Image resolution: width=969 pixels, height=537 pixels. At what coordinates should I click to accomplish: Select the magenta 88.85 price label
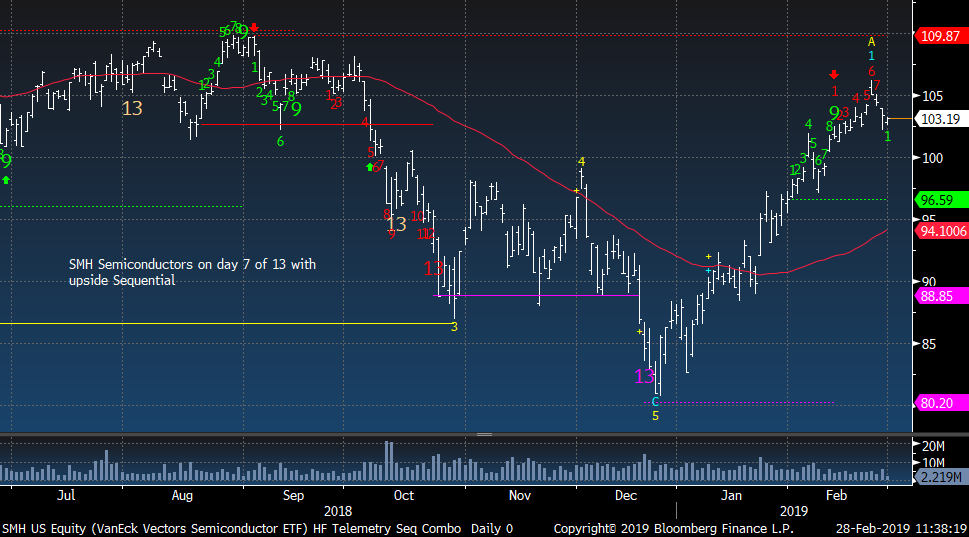pyautogui.click(x=940, y=296)
